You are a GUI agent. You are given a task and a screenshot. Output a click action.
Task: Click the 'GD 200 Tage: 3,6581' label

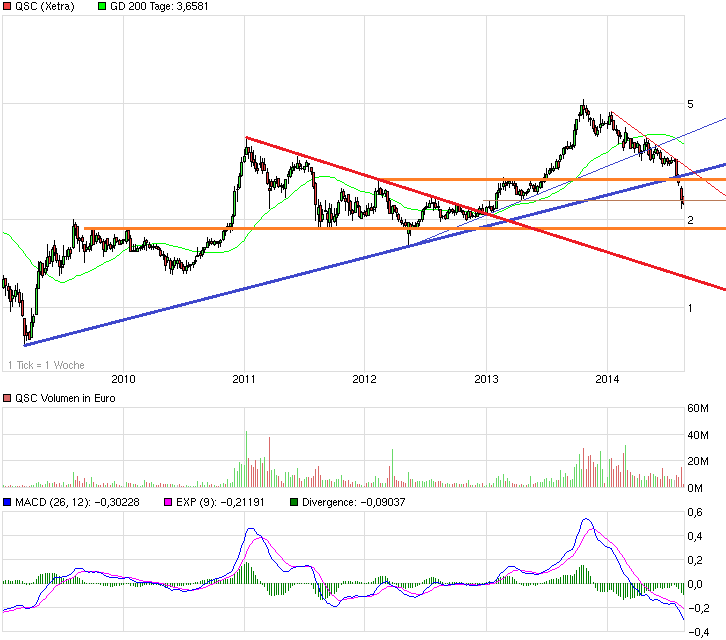(x=159, y=6)
